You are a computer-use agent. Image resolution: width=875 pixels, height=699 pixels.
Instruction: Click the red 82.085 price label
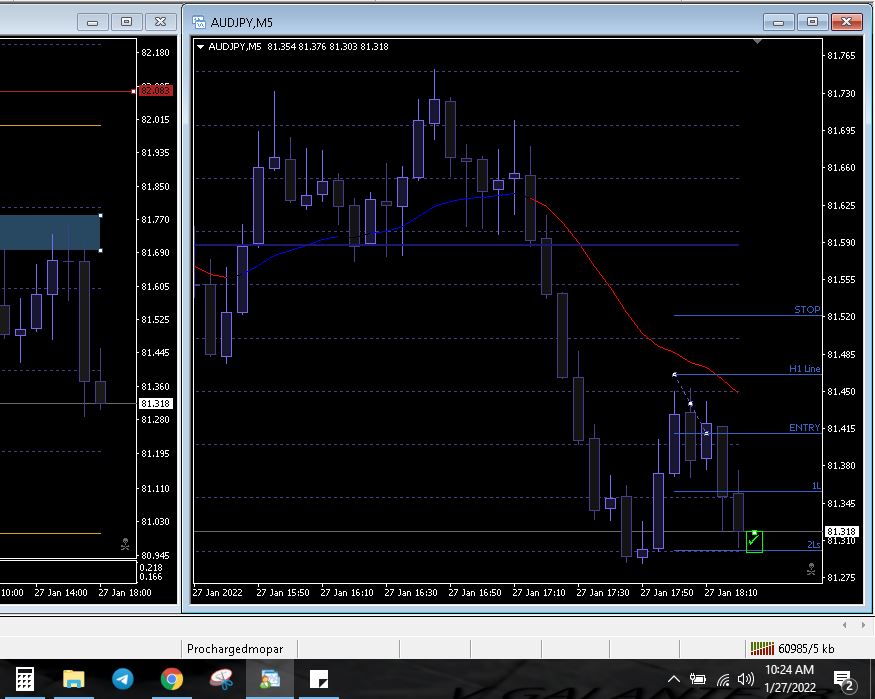pyautogui.click(x=156, y=91)
